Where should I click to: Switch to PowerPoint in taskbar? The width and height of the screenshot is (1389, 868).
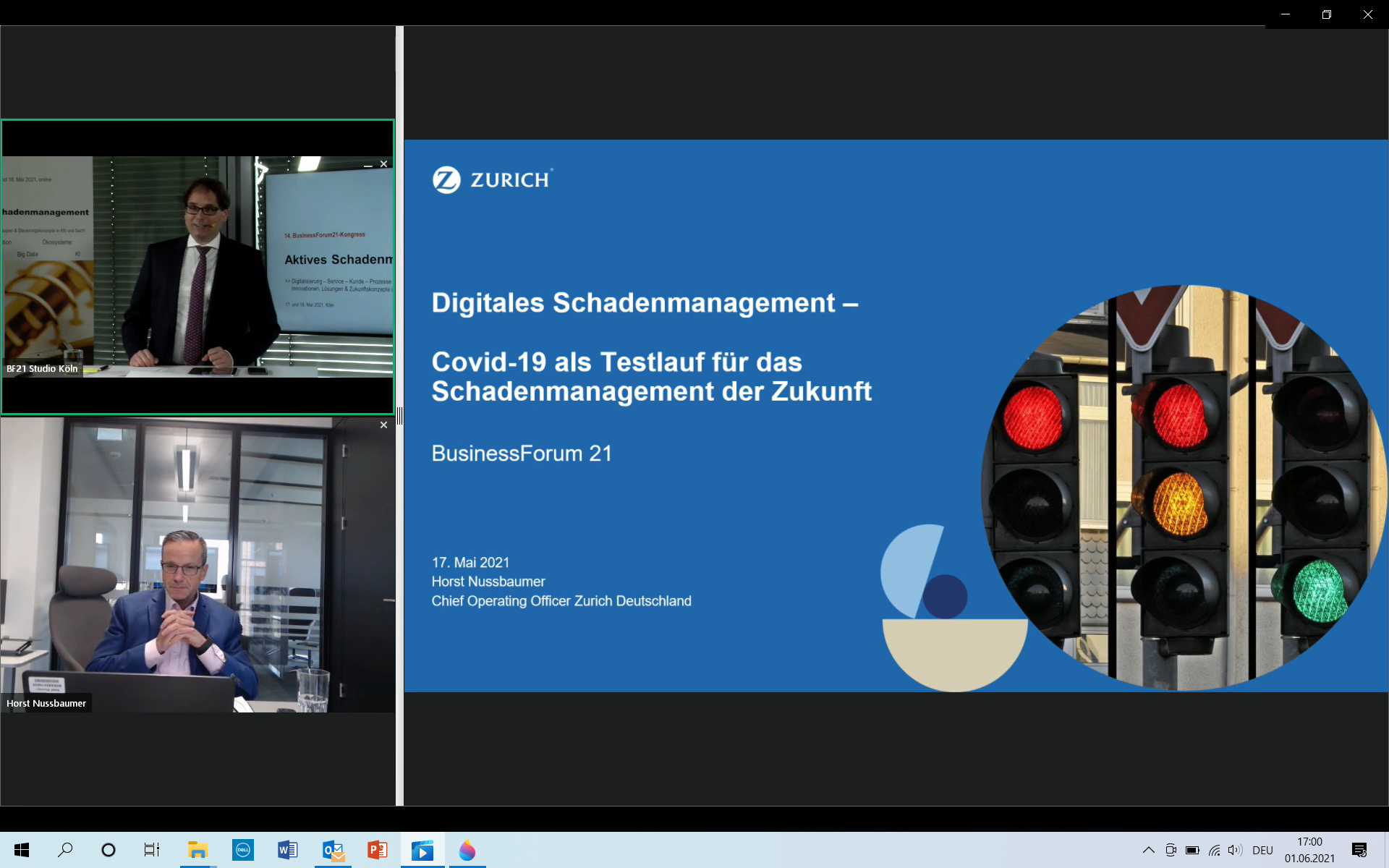[x=377, y=850]
